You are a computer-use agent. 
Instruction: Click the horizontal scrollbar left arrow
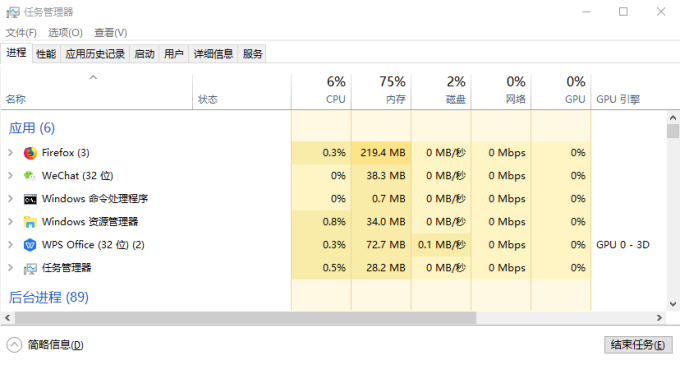7,318
